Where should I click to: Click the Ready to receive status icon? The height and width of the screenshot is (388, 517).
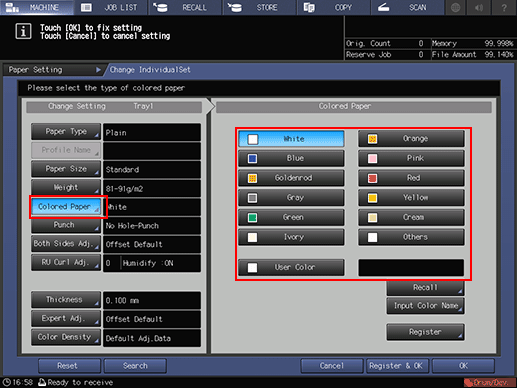[x=42, y=382]
